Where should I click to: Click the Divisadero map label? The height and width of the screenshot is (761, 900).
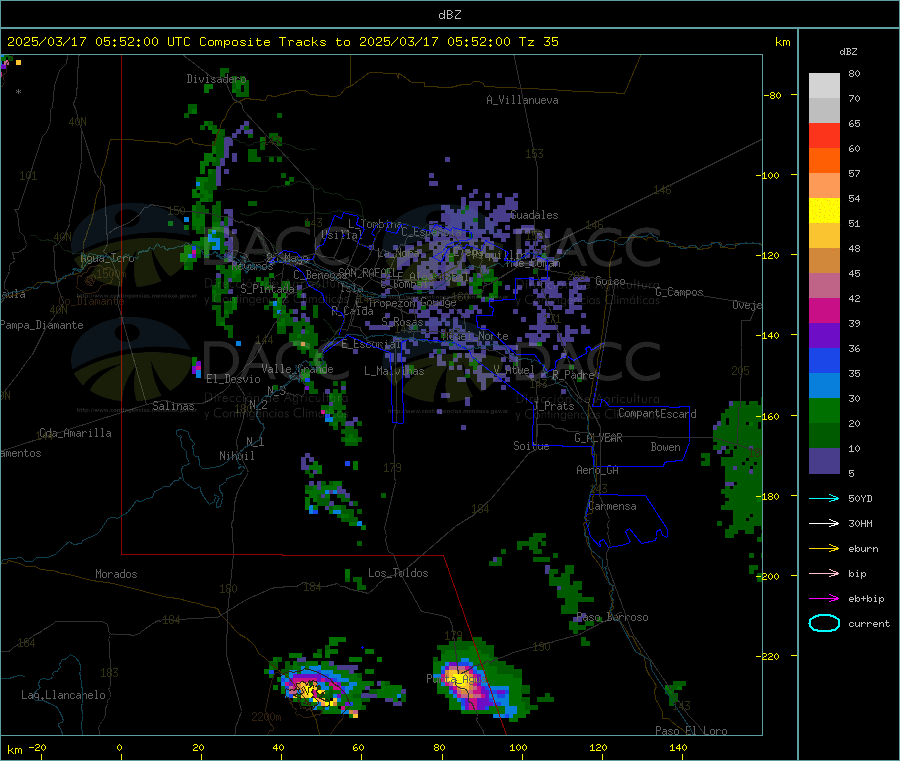coord(216,79)
